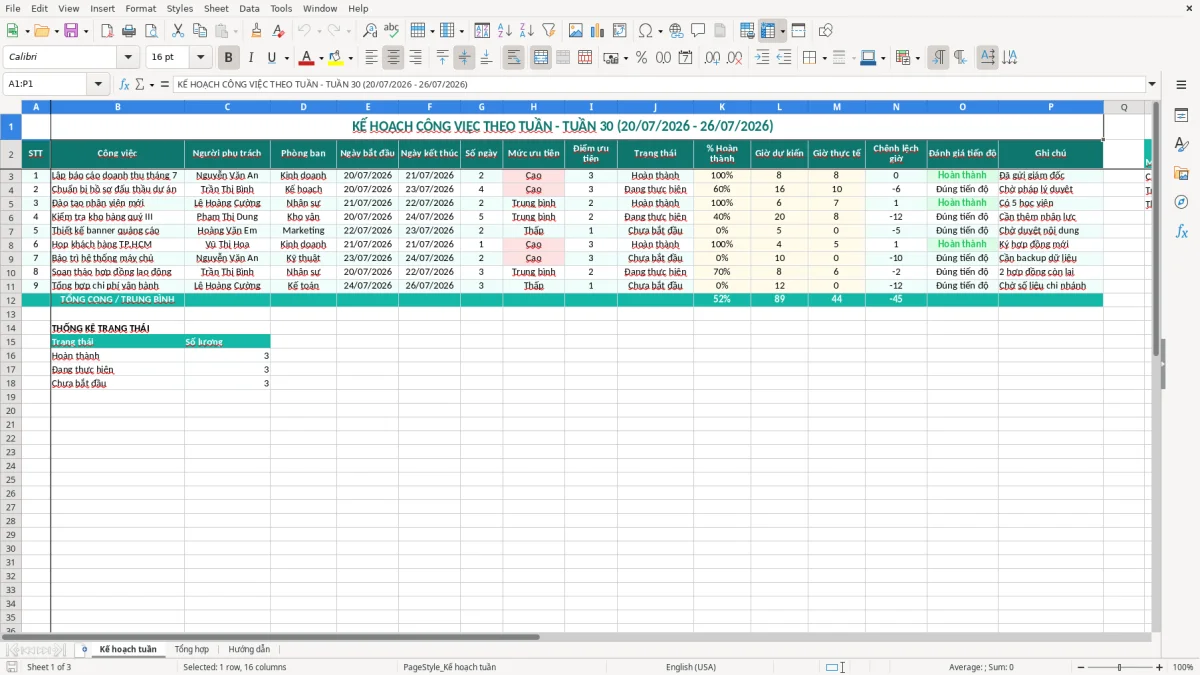The width and height of the screenshot is (1200, 675).
Task: Toggle Bold formatting
Action: coord(229,58)
